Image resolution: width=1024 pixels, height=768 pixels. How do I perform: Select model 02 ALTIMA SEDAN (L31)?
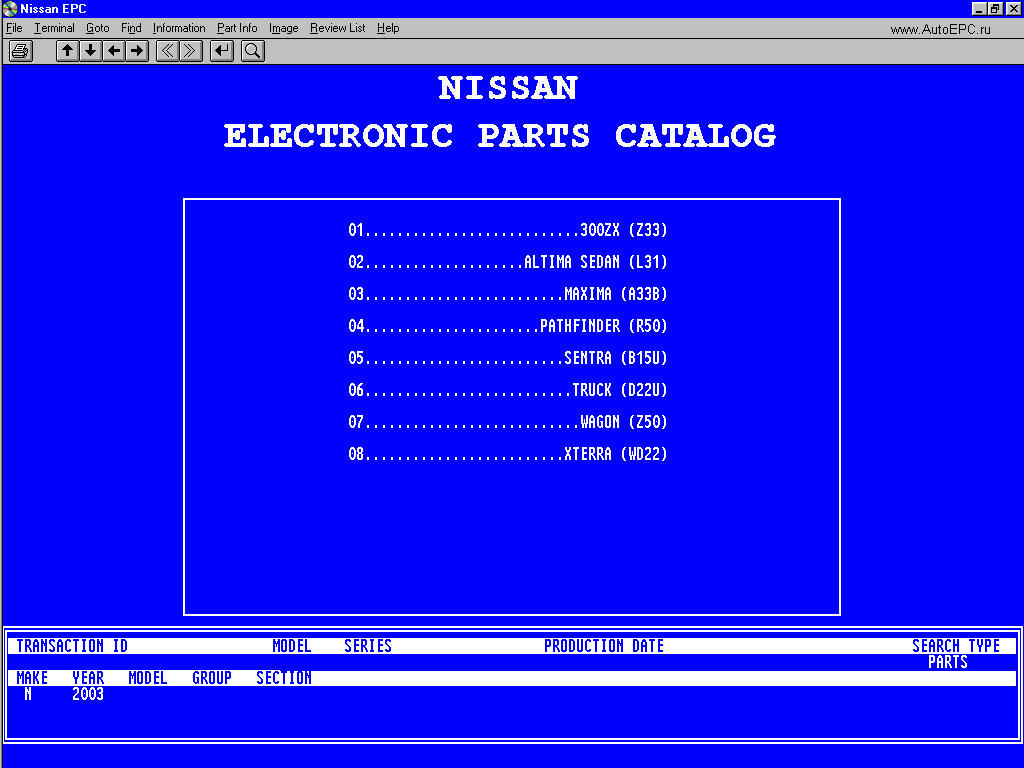pos(507,262)
